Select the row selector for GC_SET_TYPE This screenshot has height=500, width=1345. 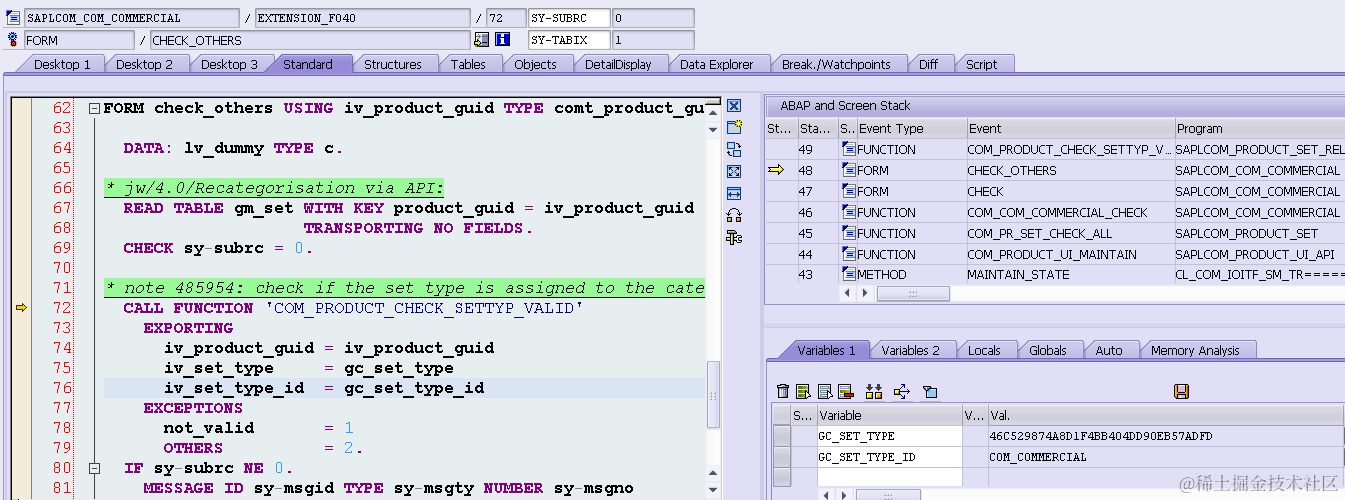click(x=782, y=436)
